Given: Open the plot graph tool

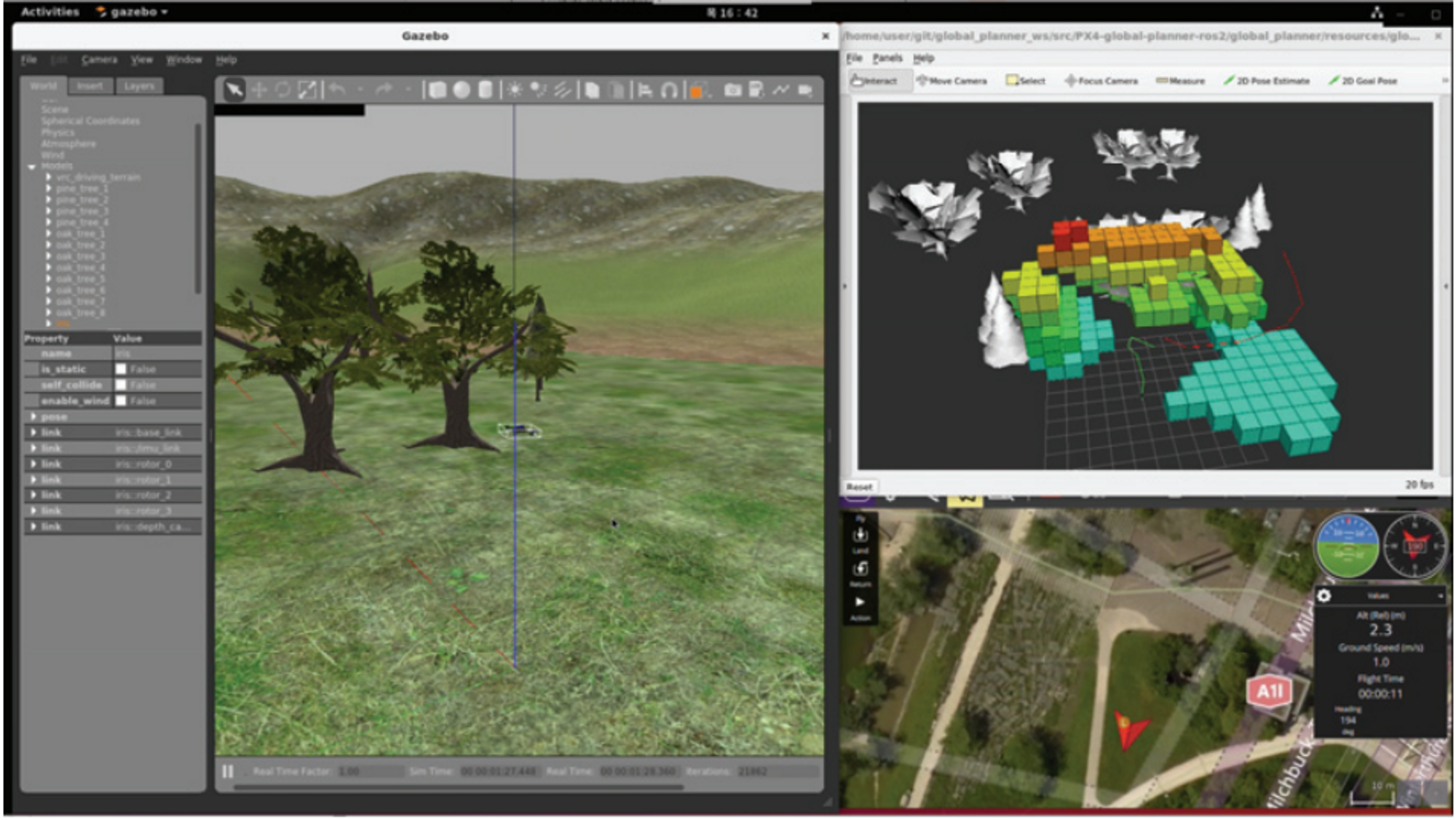Looking at the screenshot, I should tap(780, 89).
